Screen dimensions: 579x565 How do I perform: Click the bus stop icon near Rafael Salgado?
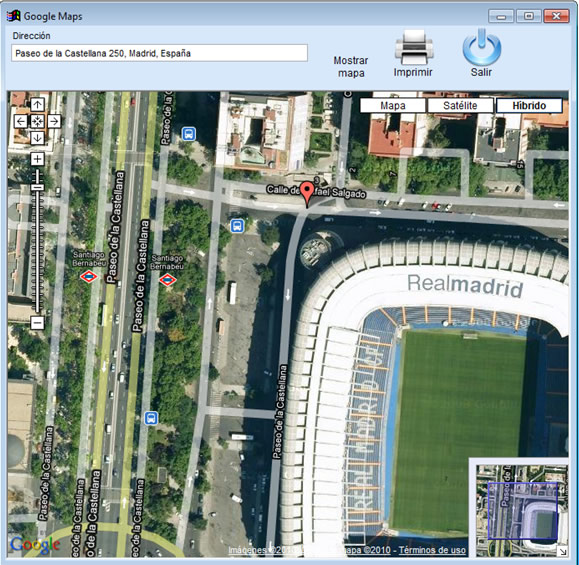pyautogui.click(x=237, y=225)
